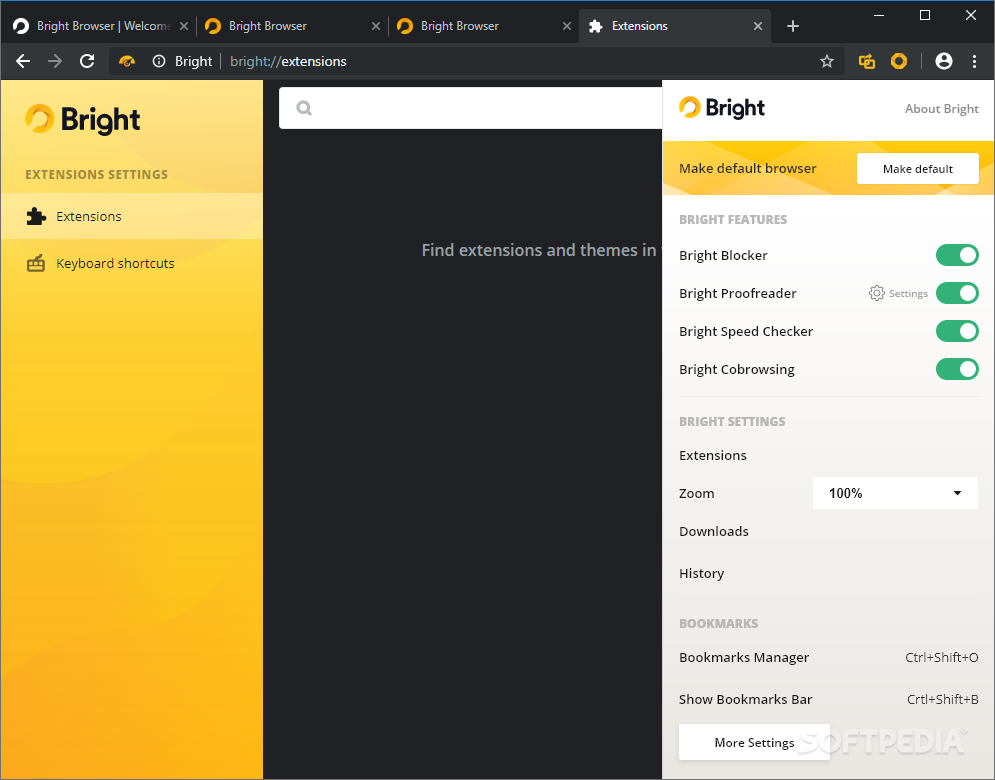Open the Bright menu ring icon
The height and width of the screenshot is (780, 995).
[899, 61]
